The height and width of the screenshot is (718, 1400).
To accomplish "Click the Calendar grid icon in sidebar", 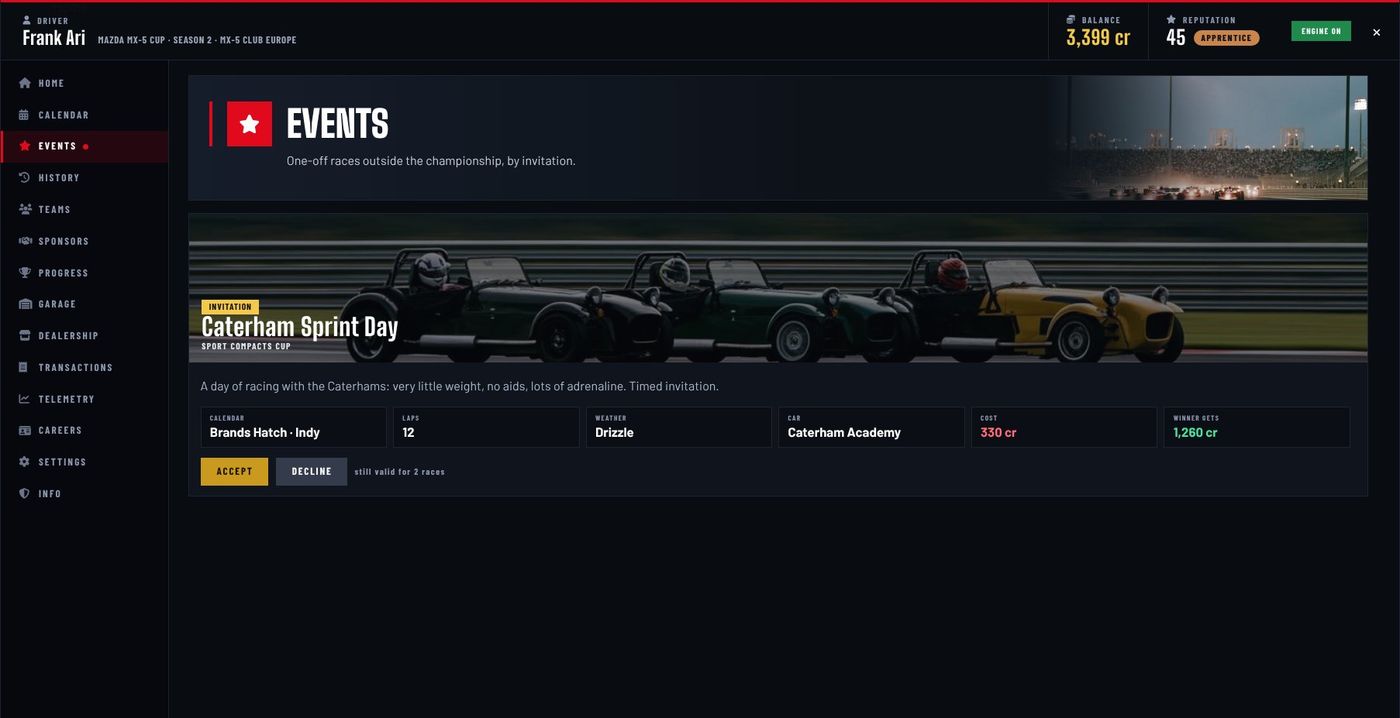I will (x=24, y=115).
